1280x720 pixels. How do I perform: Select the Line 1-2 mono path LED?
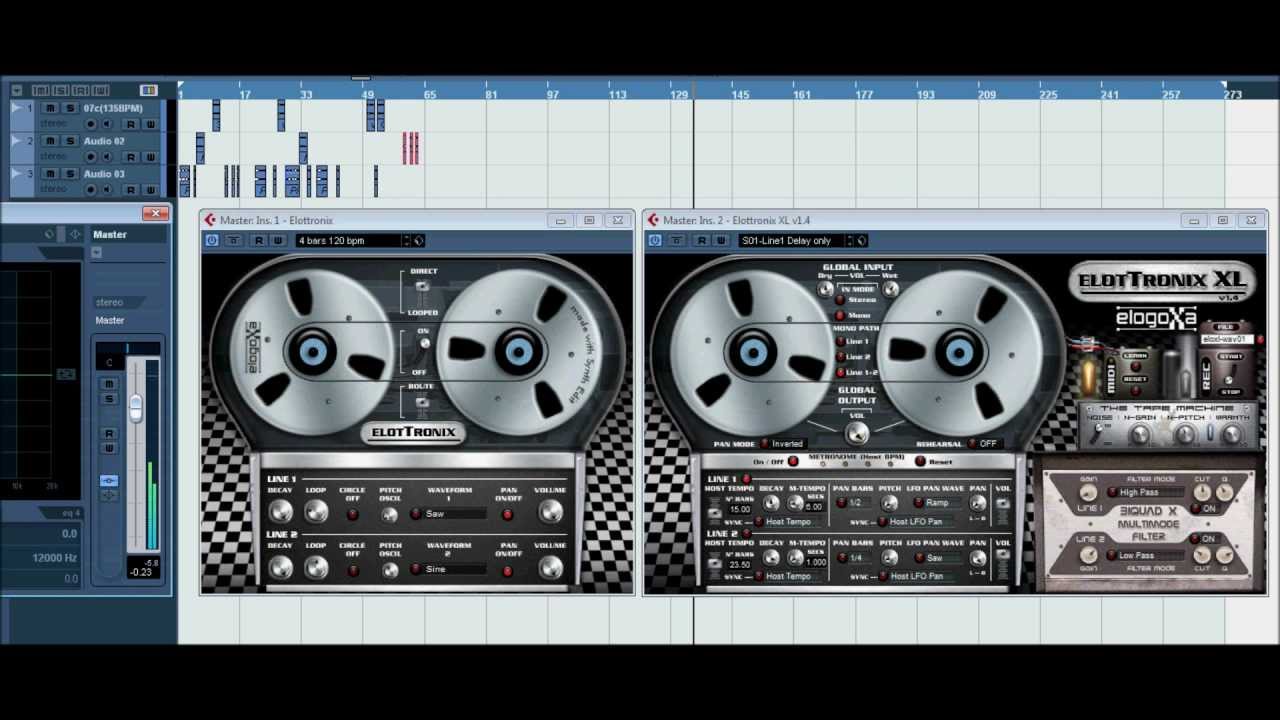coord(840,372)
